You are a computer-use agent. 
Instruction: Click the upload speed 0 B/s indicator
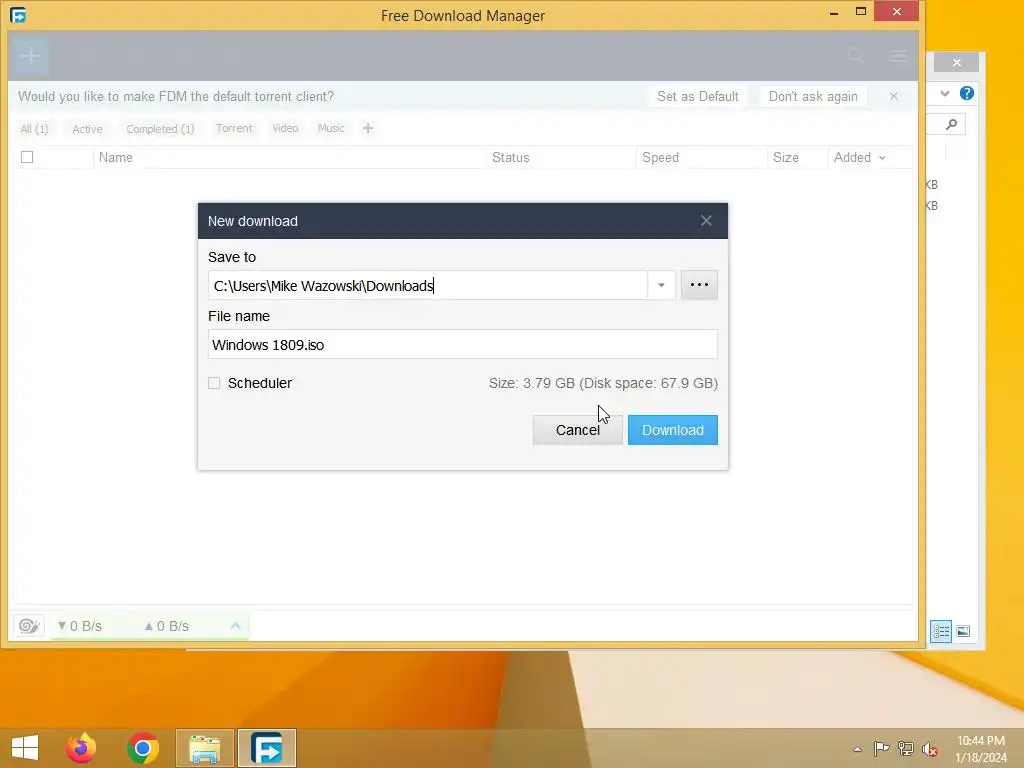point(166,626)
